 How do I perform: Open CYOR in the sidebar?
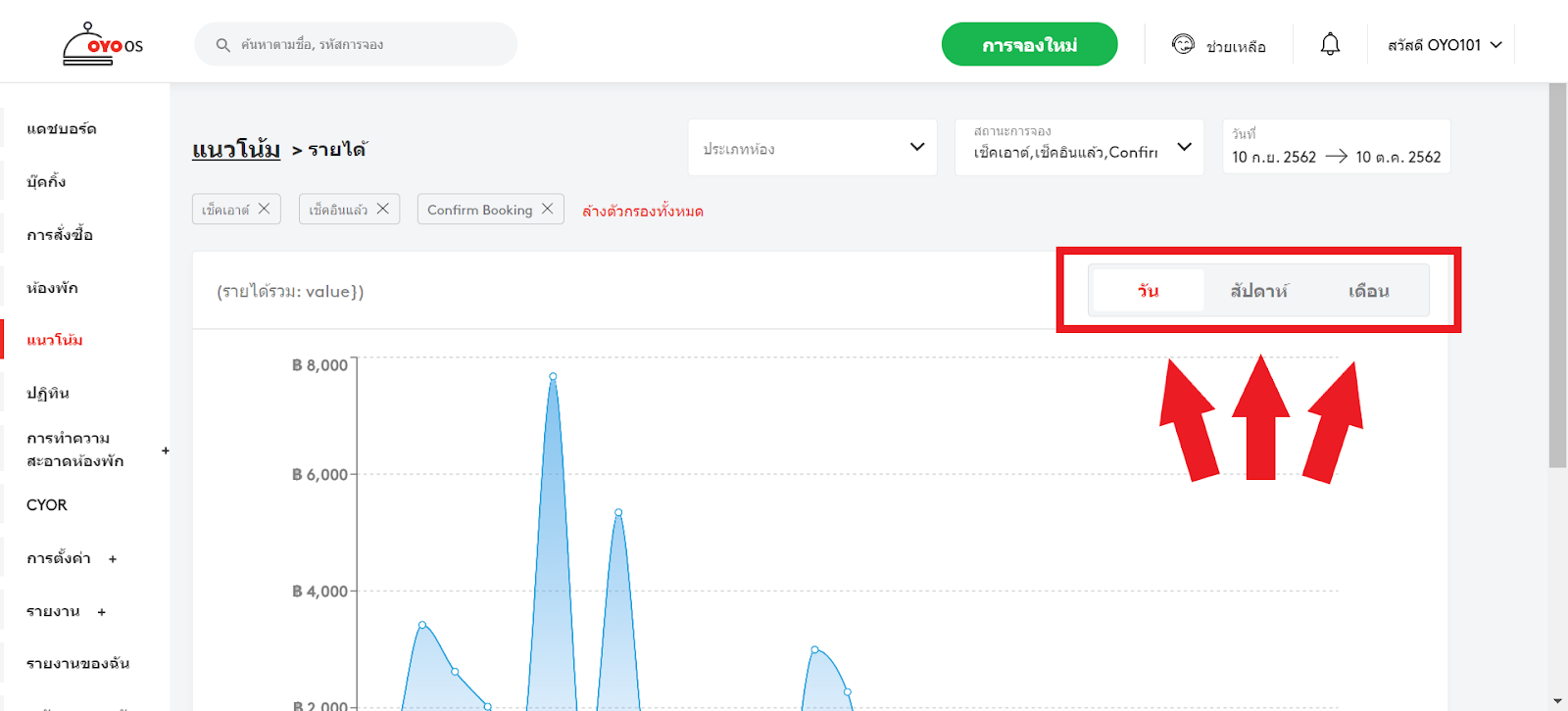coord(47,505)
